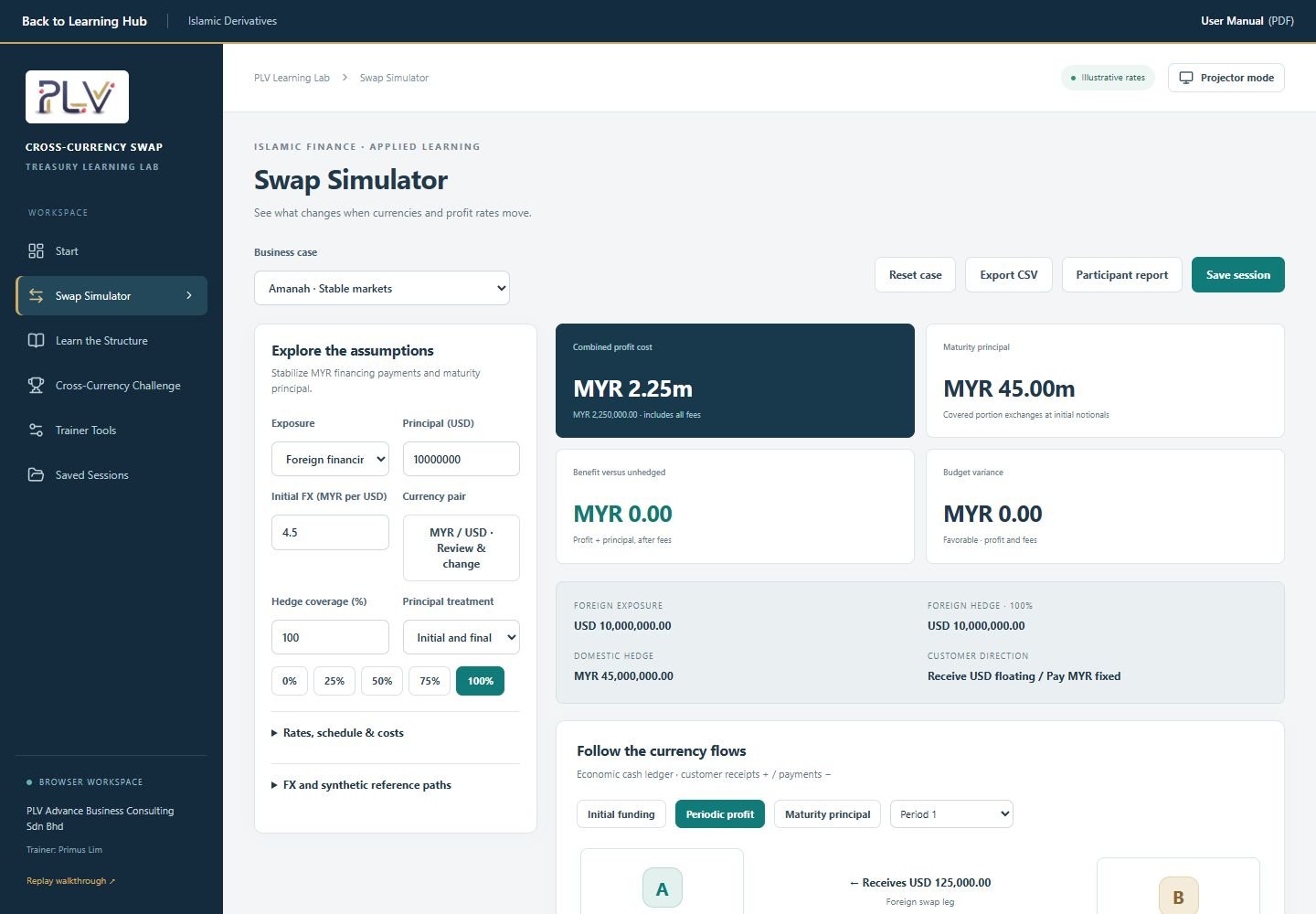Click the Saved Sessions folder icon

(36, 474)
